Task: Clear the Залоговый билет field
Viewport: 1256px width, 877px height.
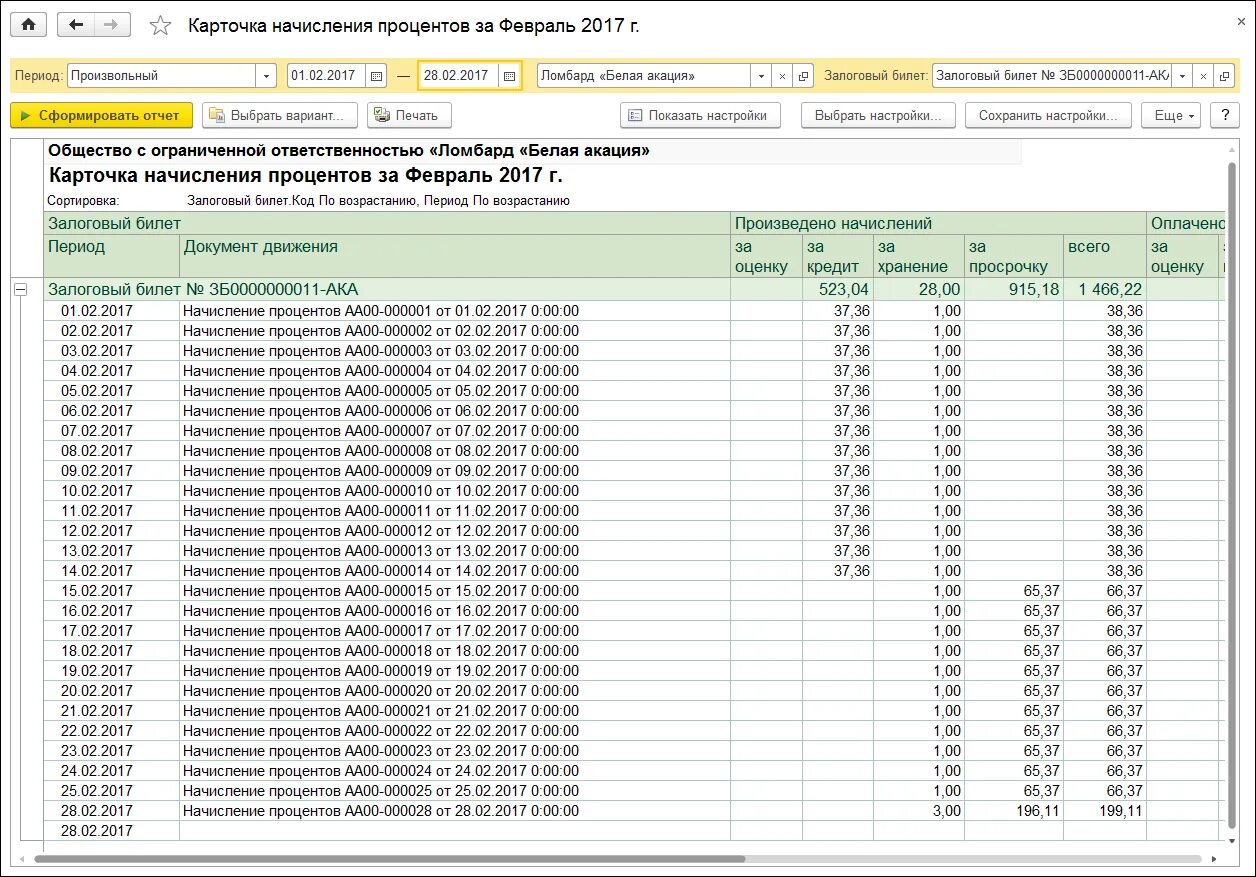Action: coord(1203,76)
